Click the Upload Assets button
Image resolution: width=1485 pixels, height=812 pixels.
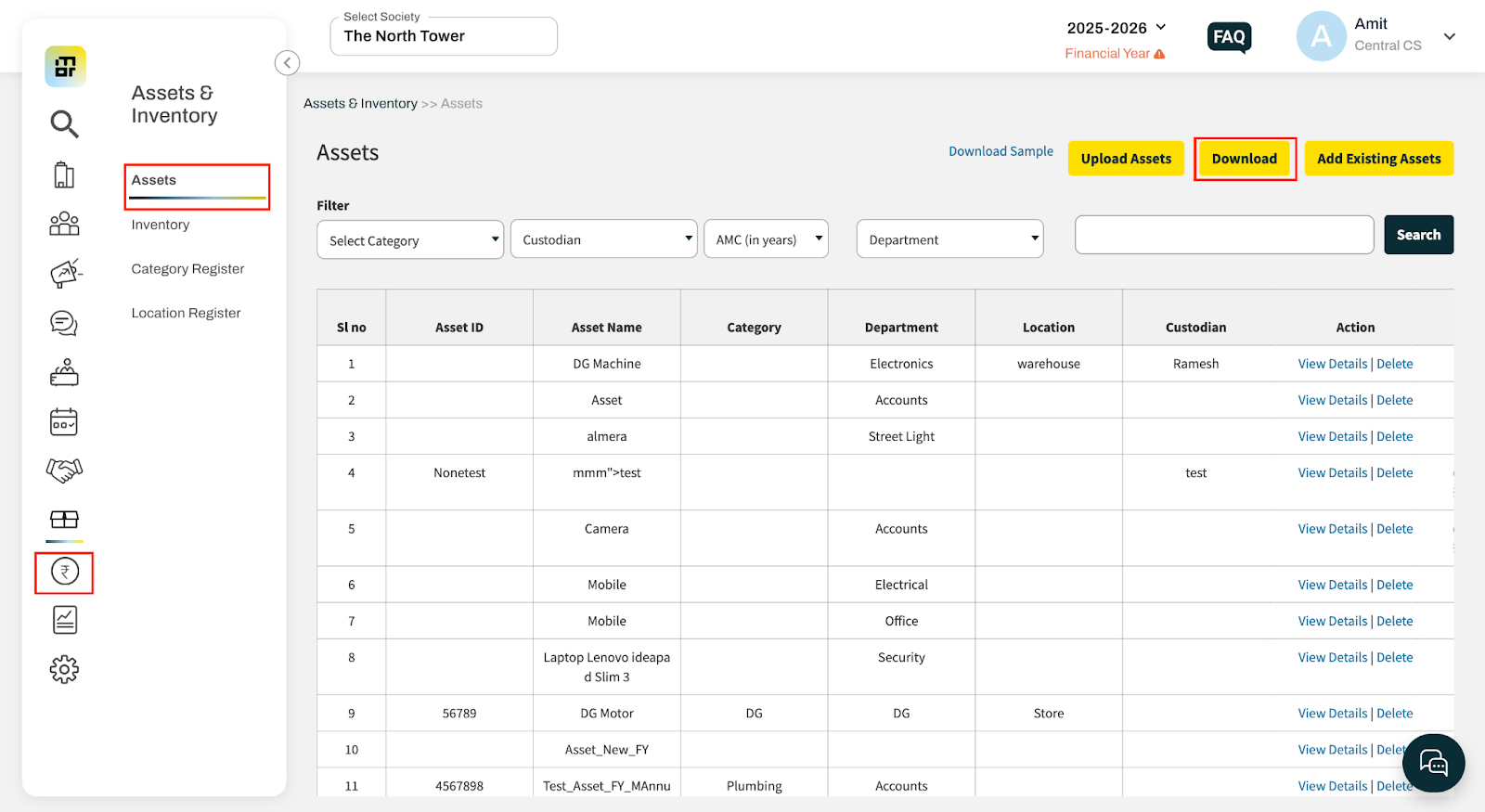point(1126,159)
